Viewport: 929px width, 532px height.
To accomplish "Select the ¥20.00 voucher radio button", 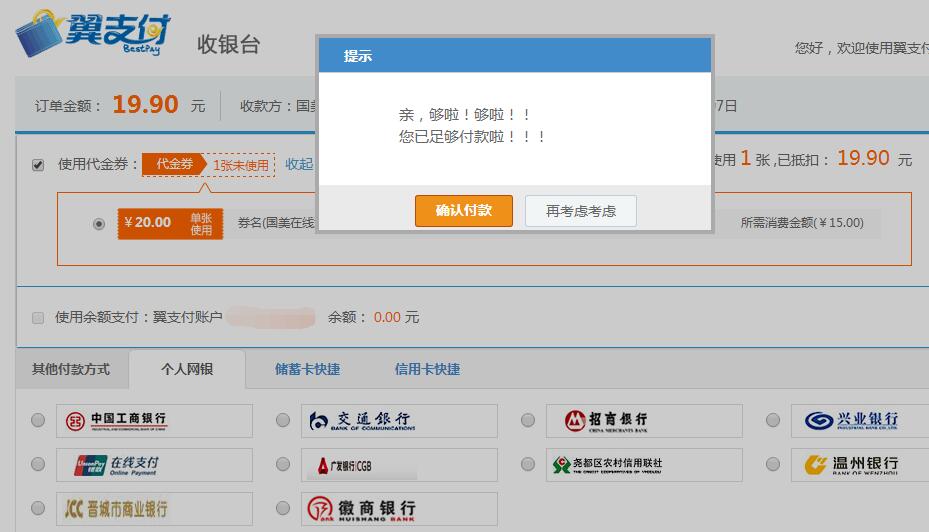I will click(x=99, y=224).
